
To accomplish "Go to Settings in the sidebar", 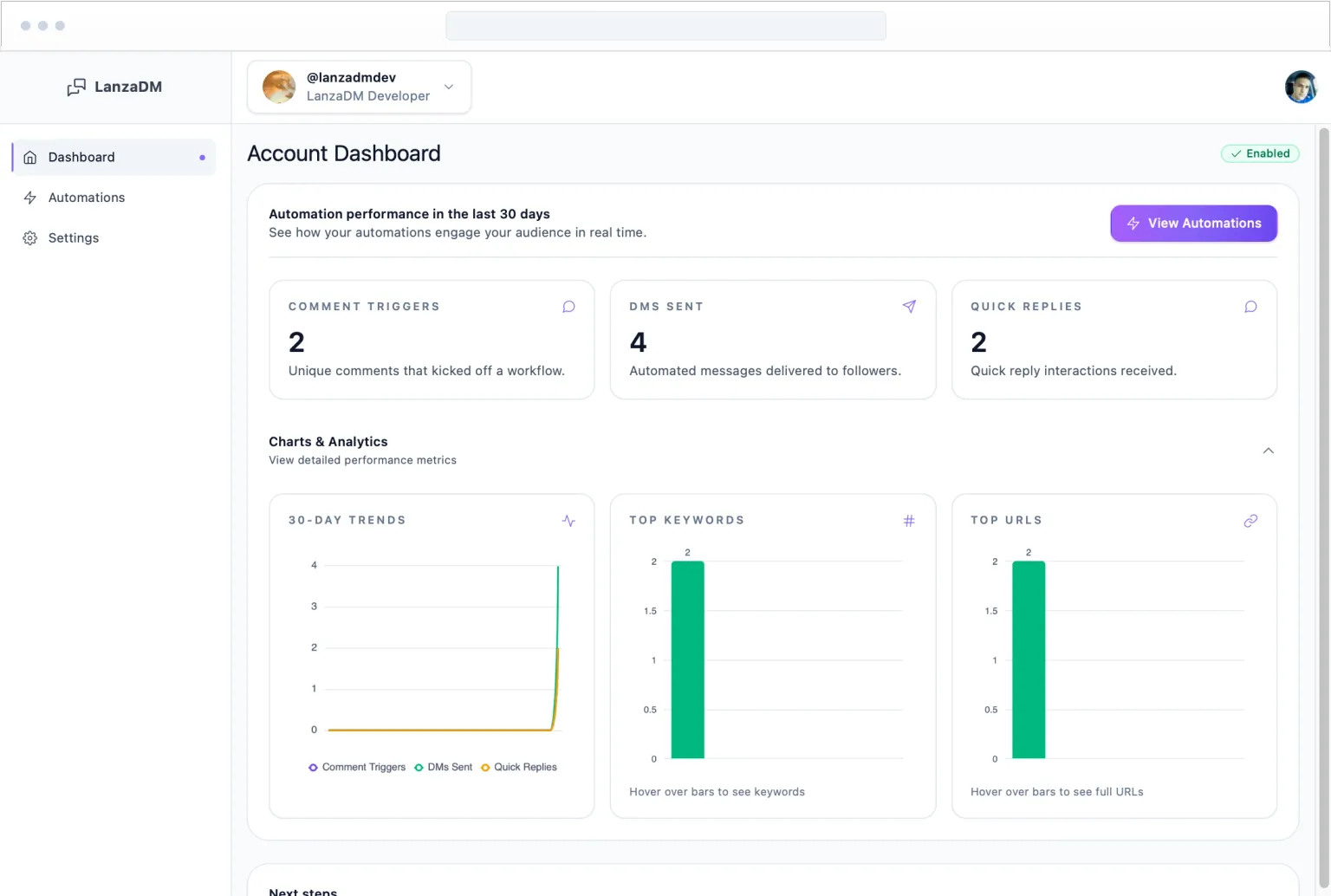I will coord(74,238).
